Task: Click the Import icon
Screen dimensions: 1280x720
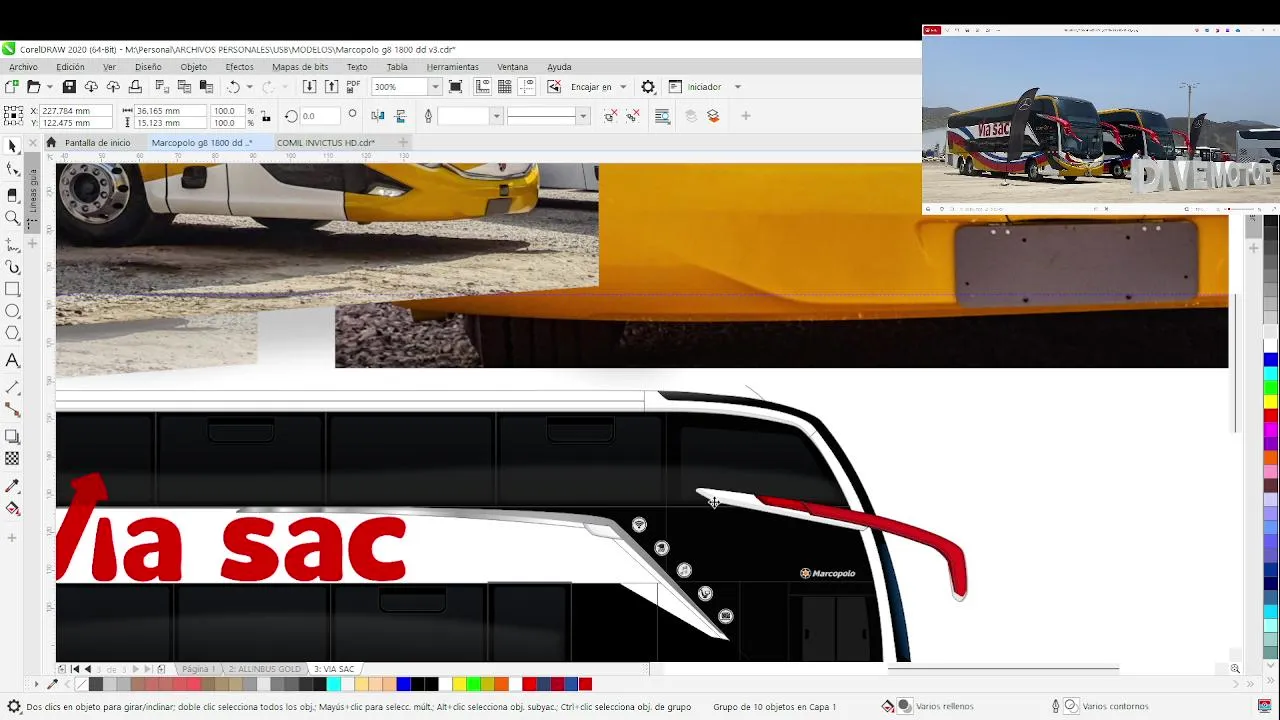Action: [309, 87]
